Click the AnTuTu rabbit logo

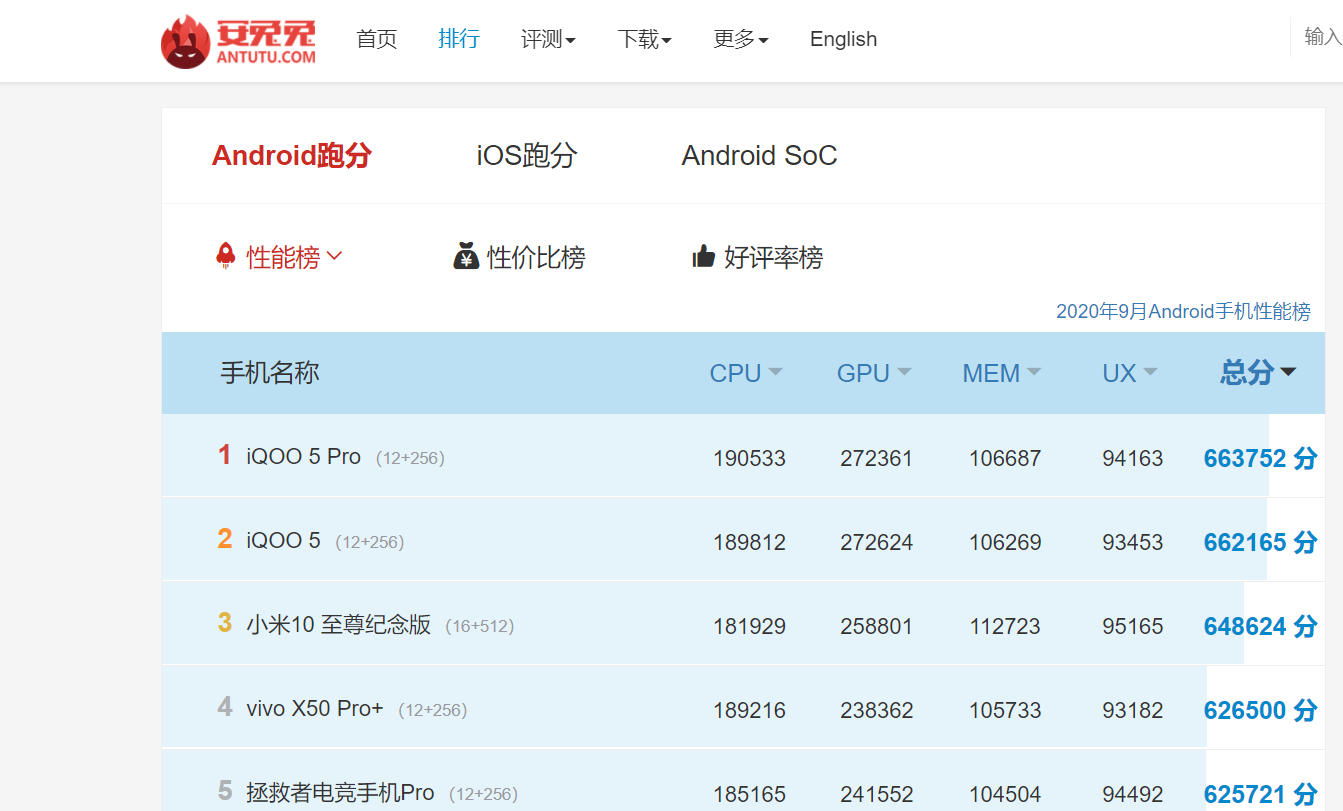(x=186, y=40)
